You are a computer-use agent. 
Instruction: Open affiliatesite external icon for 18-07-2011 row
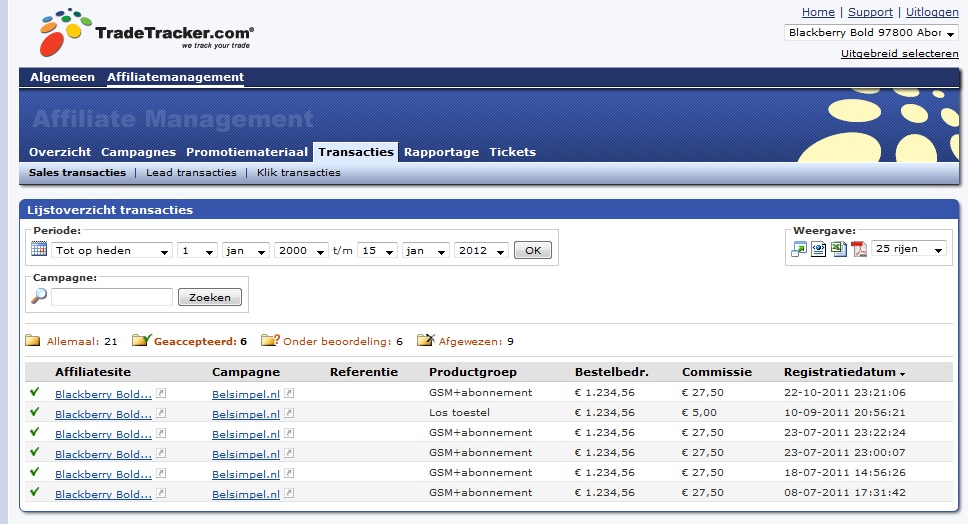click(x=161, y=473)
